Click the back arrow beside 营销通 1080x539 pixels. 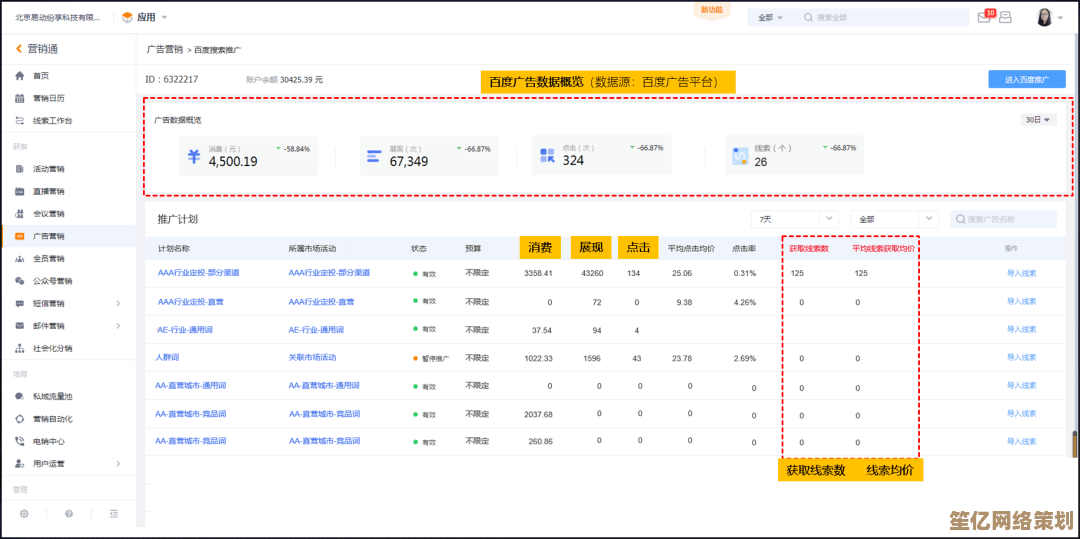tap(18, 49)
